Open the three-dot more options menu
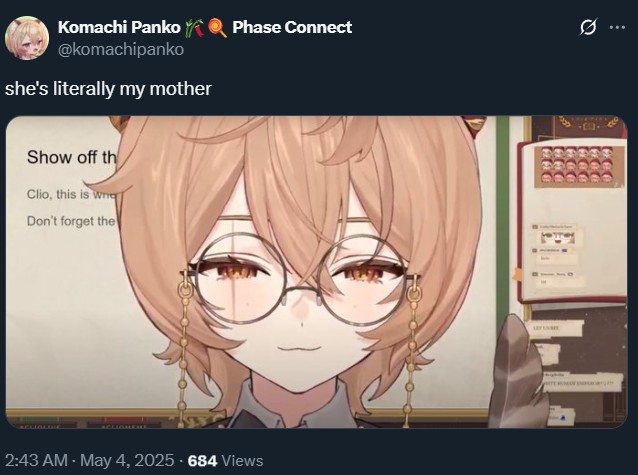 point(617,27)
